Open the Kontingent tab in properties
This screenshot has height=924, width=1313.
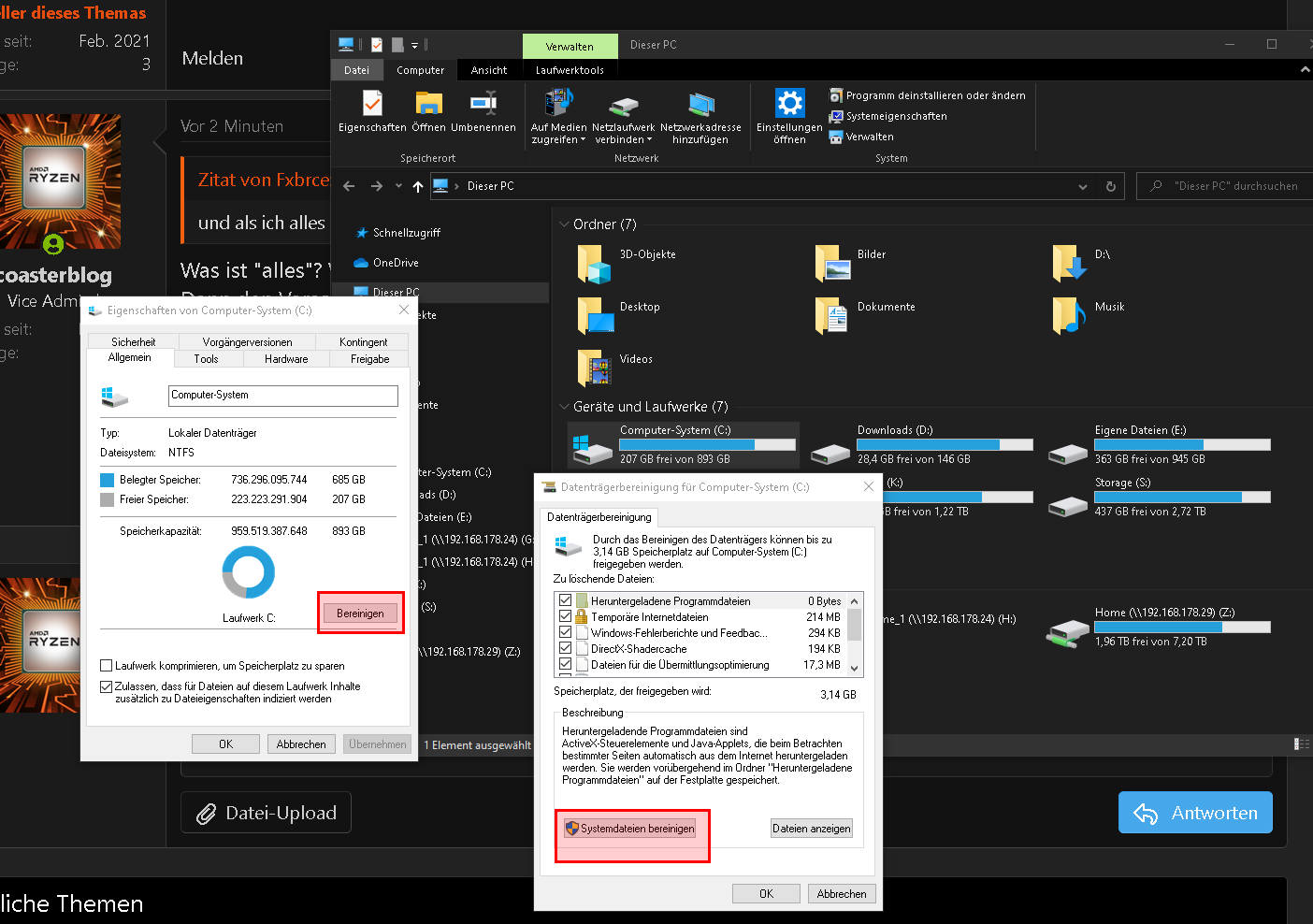point(364,342)
